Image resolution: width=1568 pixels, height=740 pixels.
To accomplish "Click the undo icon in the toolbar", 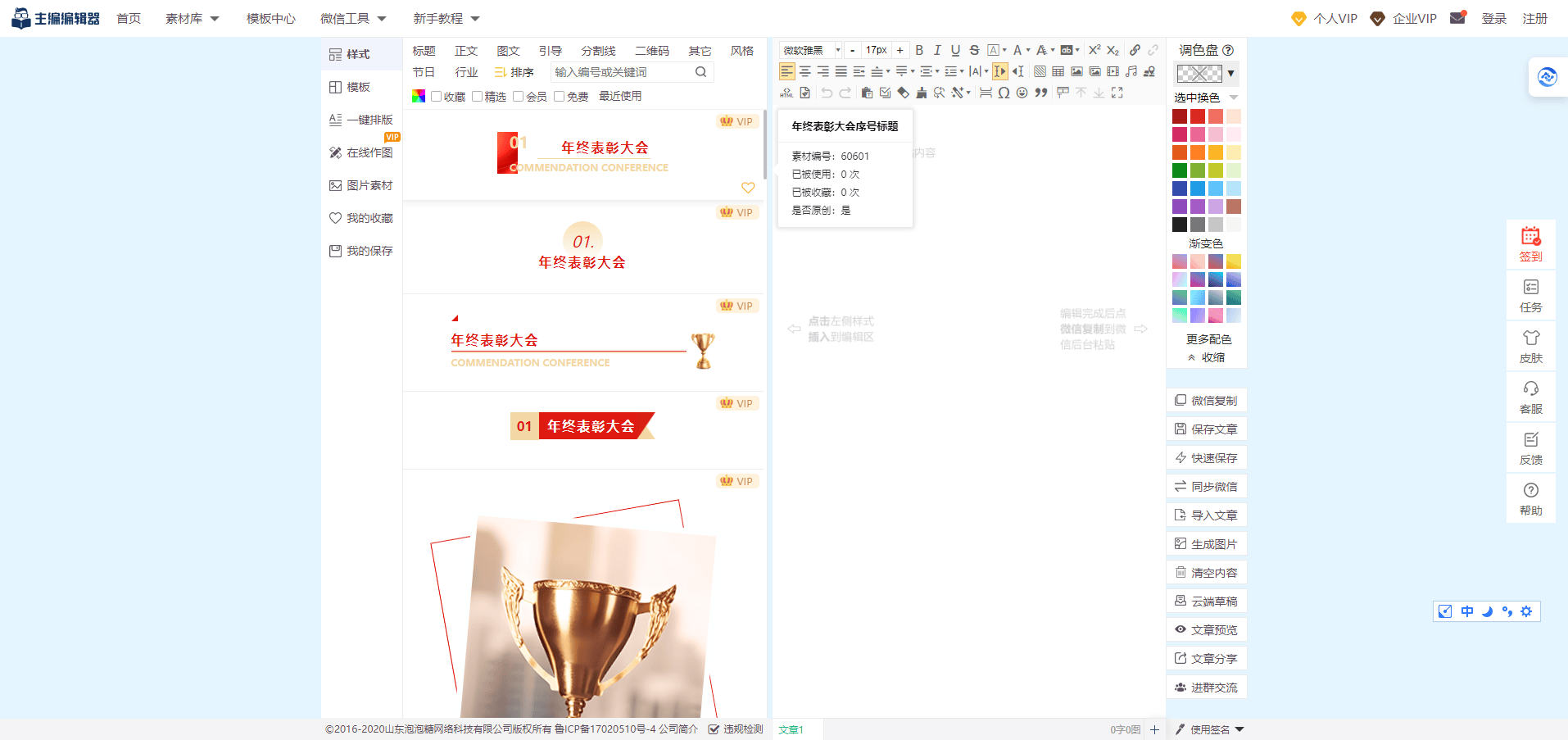I will tap(827, 93).
